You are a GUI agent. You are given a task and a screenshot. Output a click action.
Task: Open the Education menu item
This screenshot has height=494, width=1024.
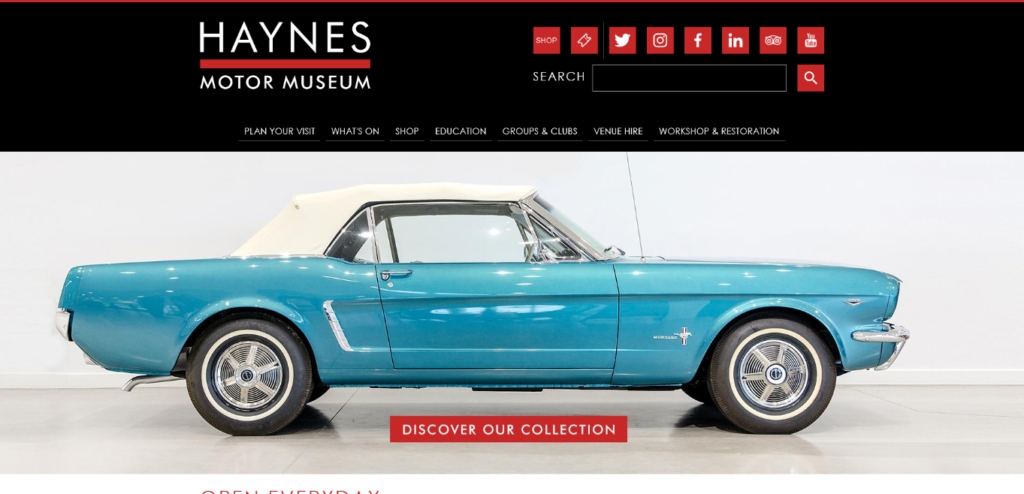coord(460,131)
